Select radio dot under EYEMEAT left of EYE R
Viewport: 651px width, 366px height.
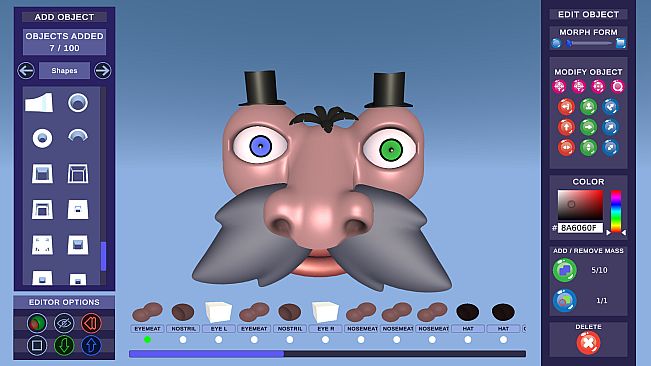254,339
